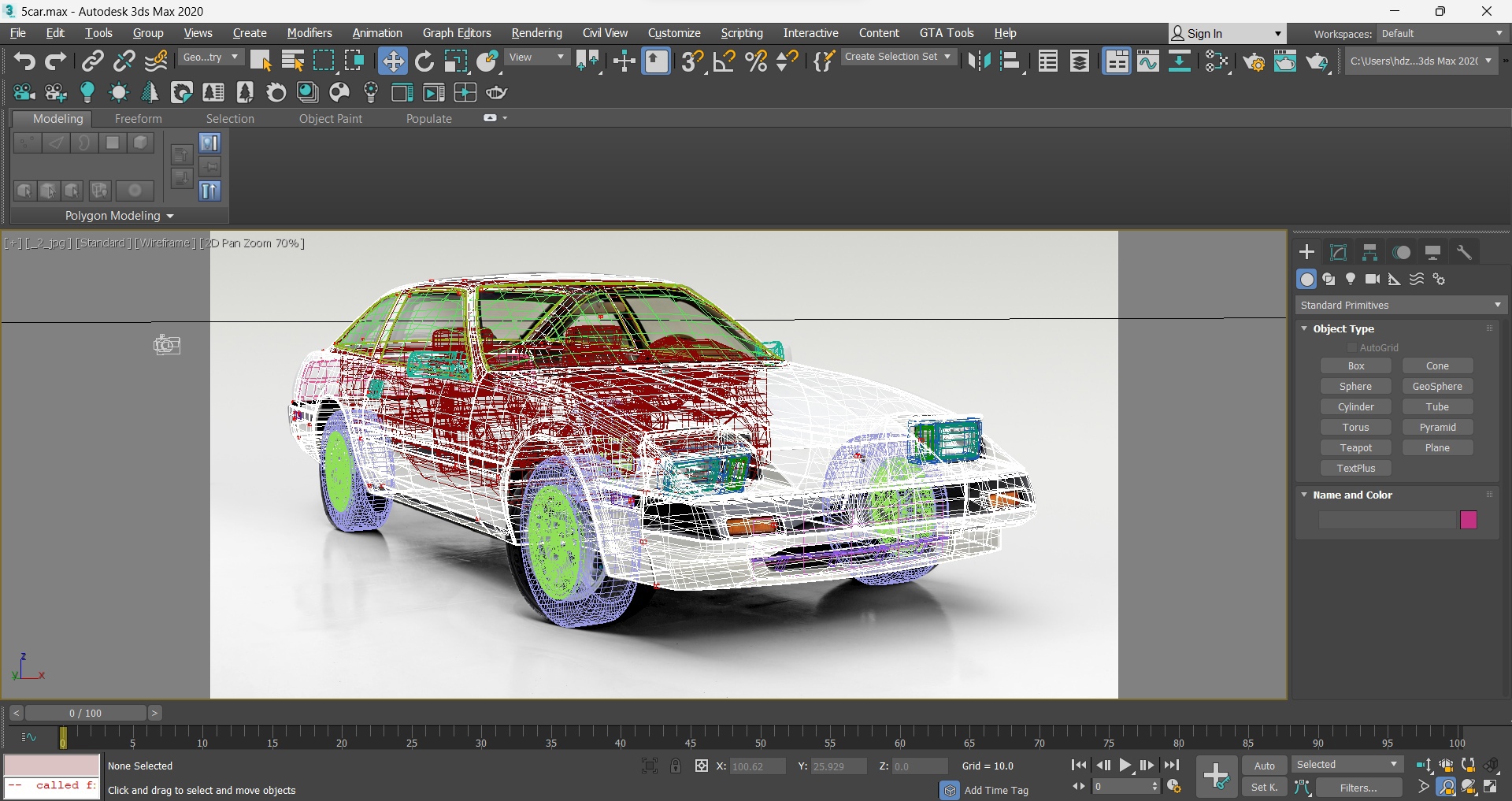Click the Filters... button
The width and height of the screenshot is (1512, 801).
coord(1358,788)
